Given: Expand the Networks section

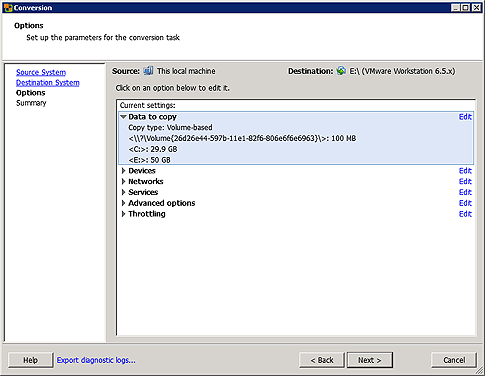Looking at the screenshot, I should (123, 181).
